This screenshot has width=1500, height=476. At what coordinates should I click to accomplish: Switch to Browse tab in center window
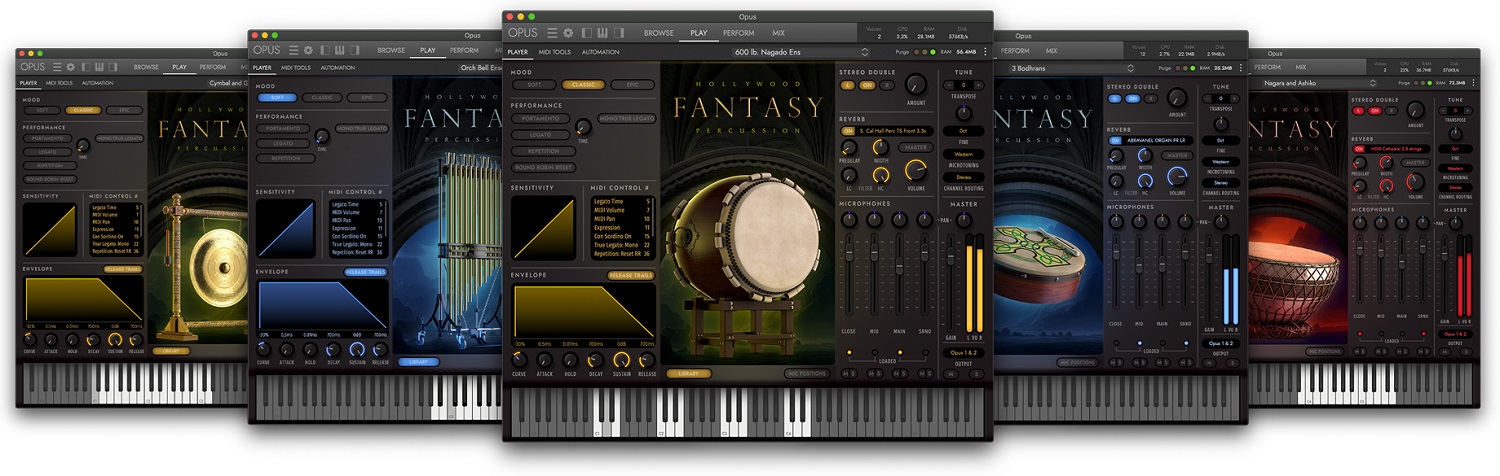pos(659,33)
